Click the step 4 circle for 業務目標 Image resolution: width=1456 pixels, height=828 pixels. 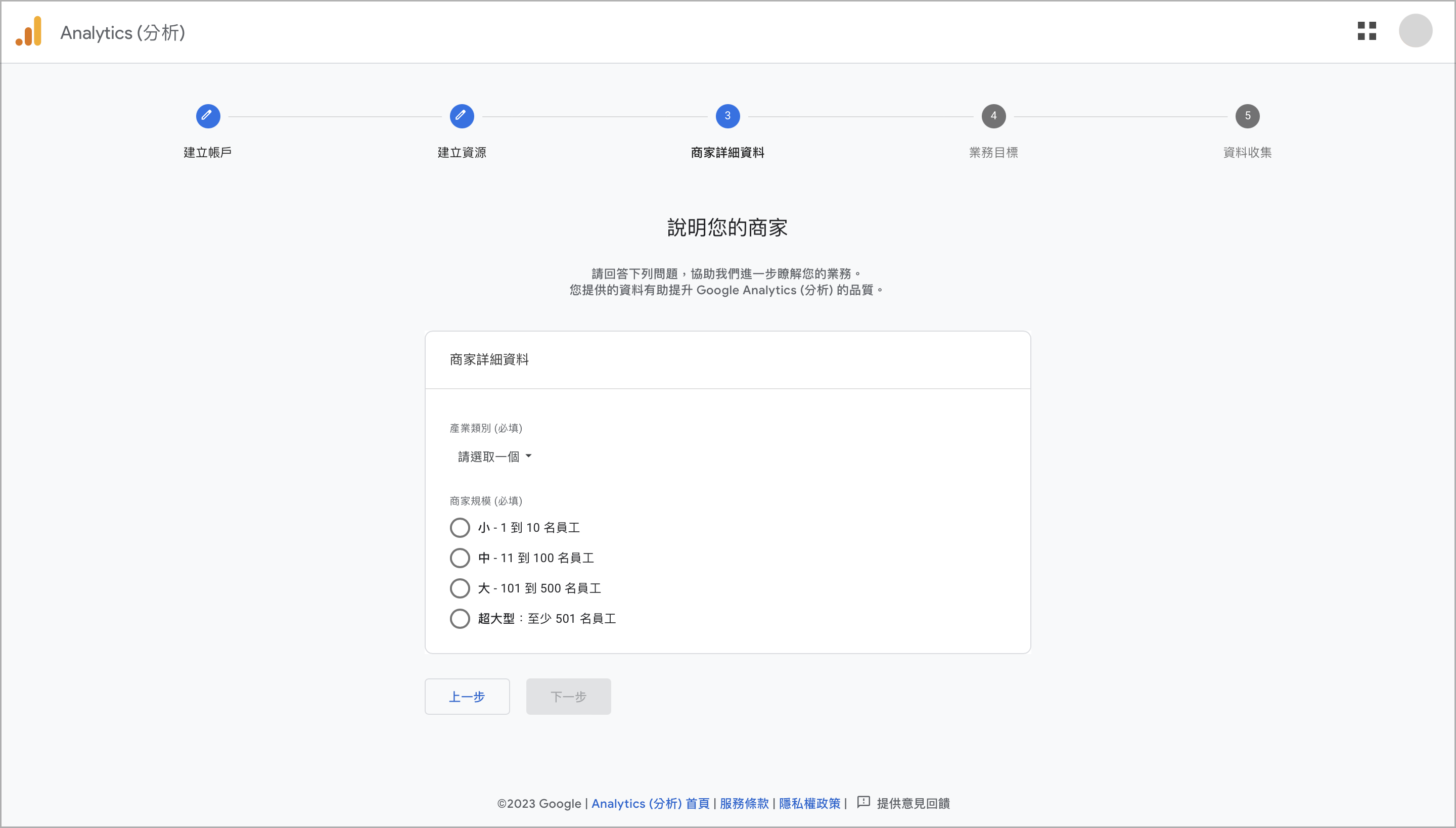tap(993, 116)
